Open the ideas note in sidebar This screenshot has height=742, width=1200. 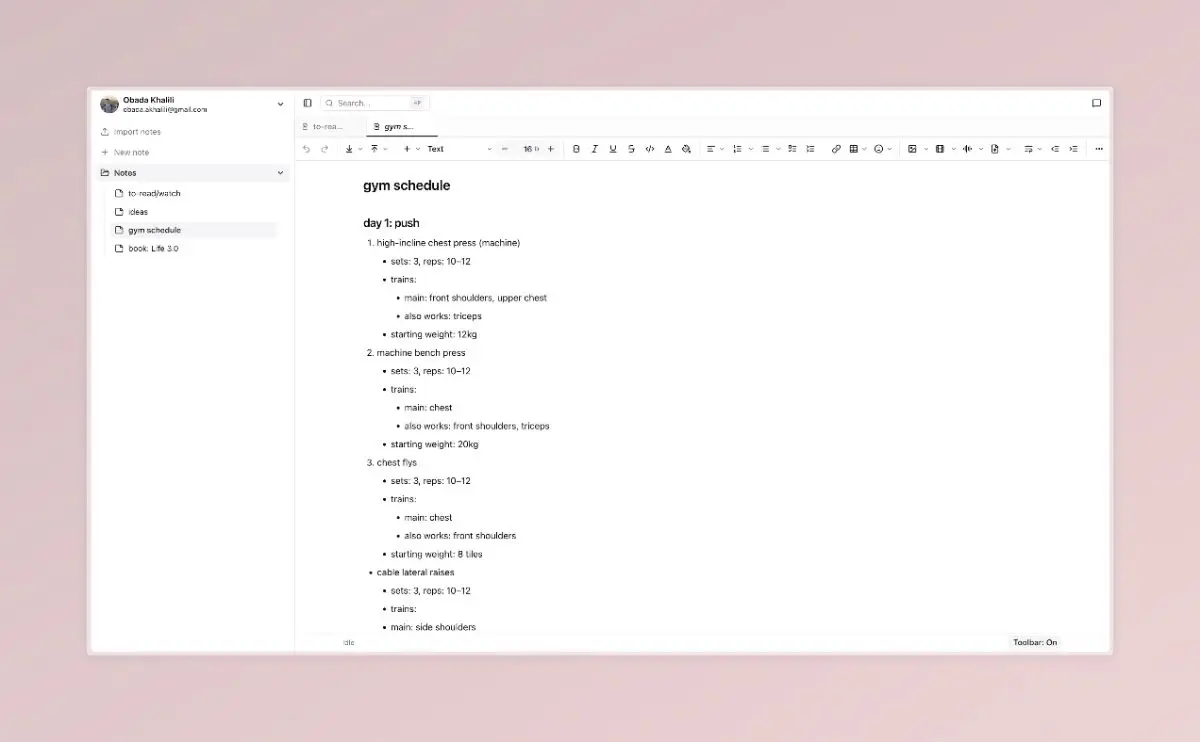pos(138,212)
